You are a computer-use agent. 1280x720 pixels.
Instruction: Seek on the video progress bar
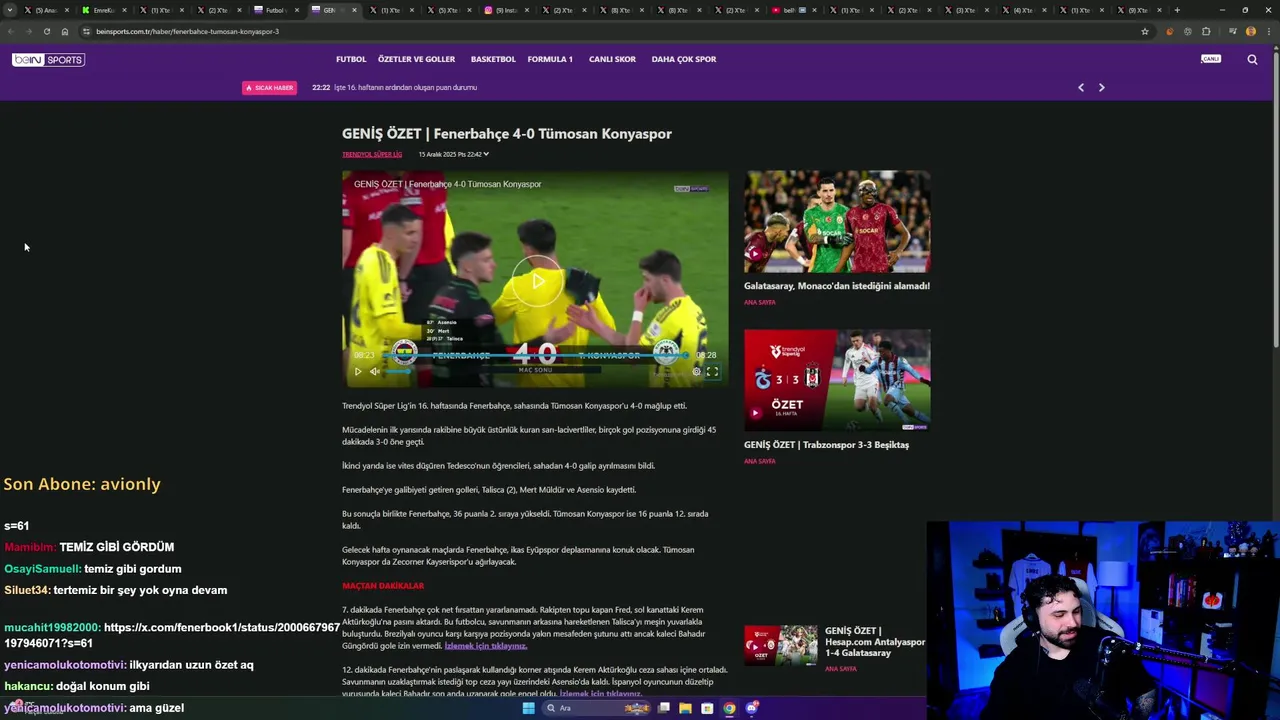(x=535, y=355)
